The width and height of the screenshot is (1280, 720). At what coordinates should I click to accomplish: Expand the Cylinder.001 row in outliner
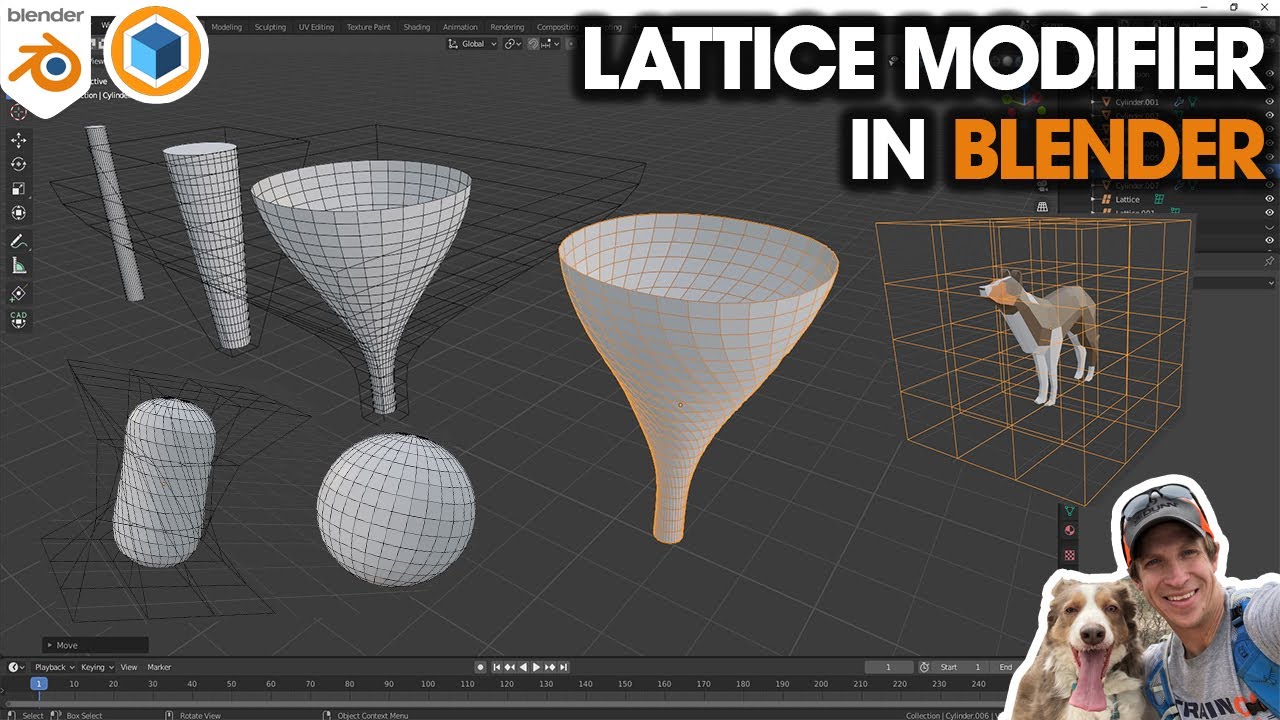coord(1095,102)
